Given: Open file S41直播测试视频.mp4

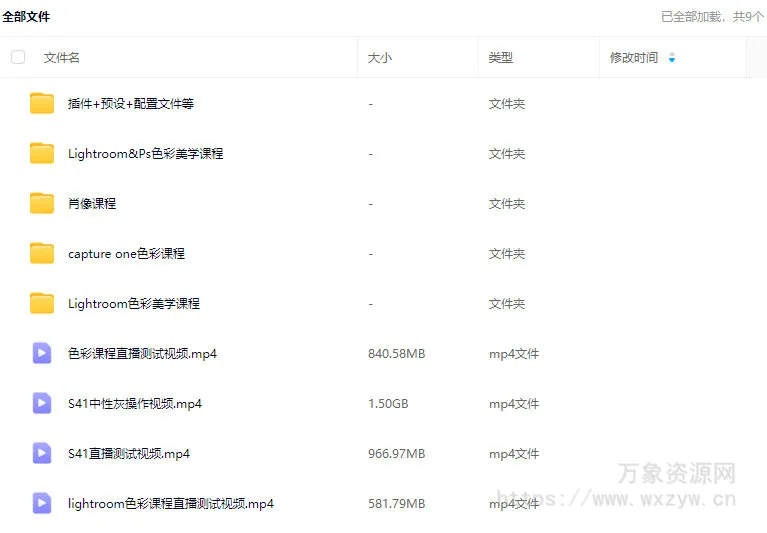Looking at the screenshot, I should (129, 454).
